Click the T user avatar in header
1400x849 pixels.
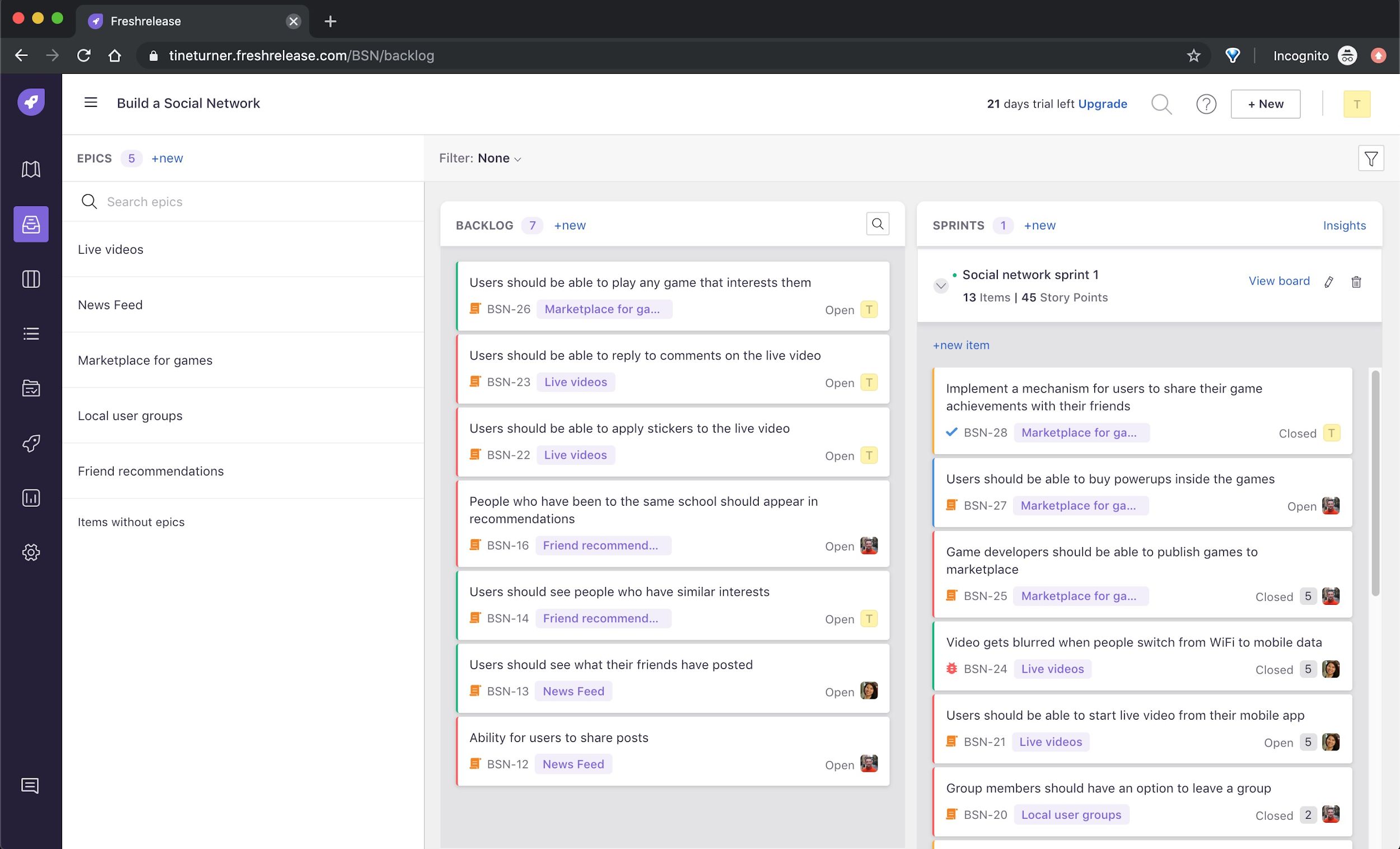coord(1357,104)
